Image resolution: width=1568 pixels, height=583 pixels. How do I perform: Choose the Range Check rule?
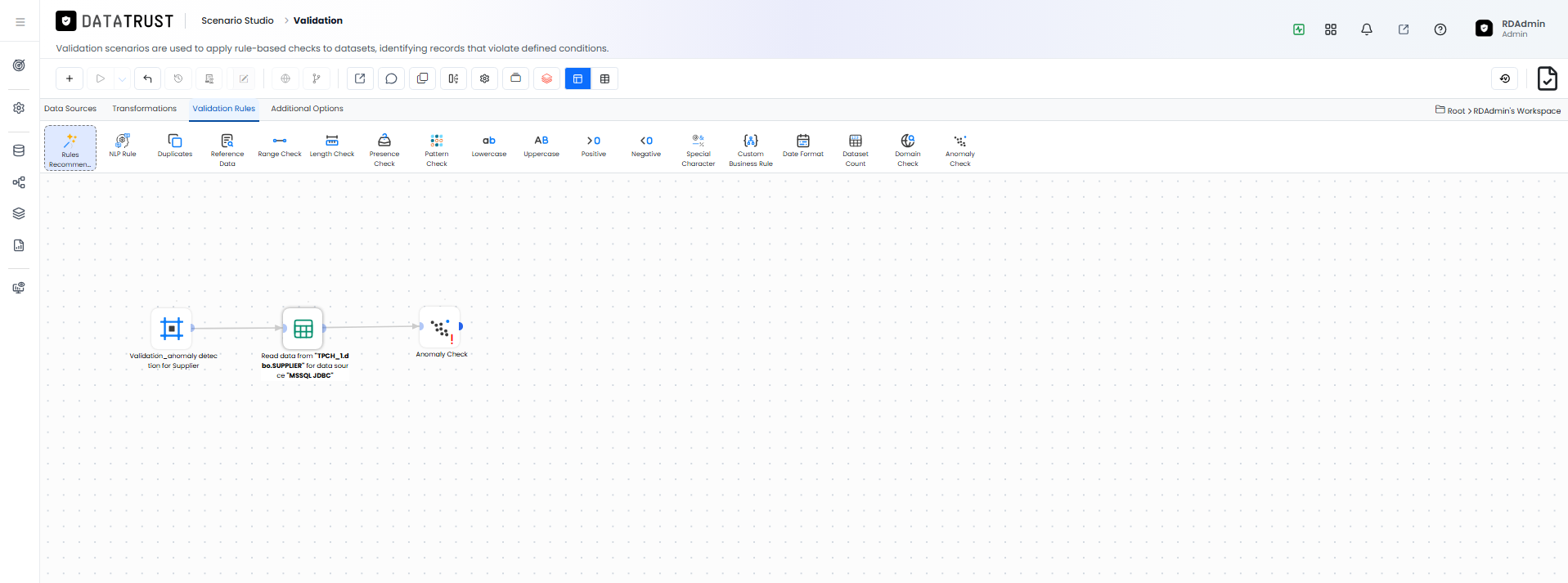280,146
